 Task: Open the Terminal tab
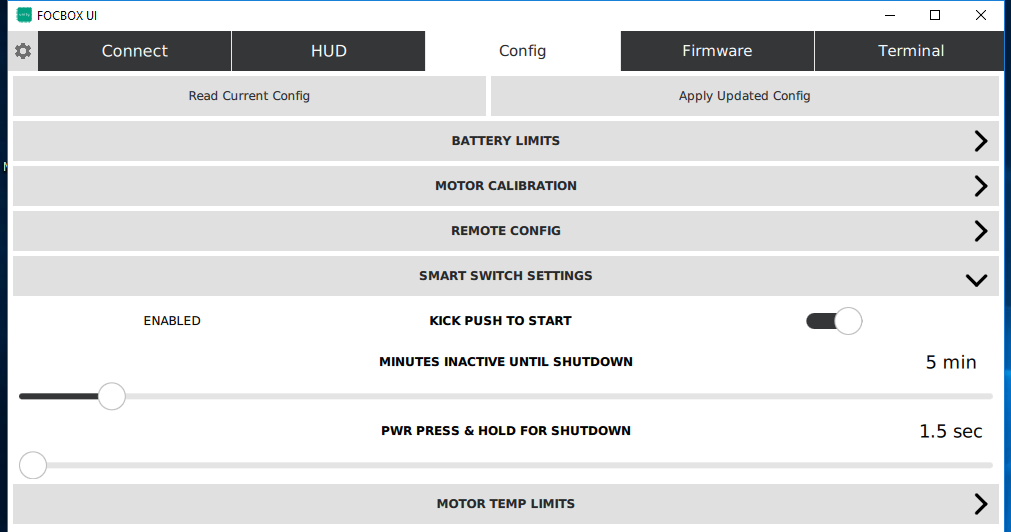[911, 51]
